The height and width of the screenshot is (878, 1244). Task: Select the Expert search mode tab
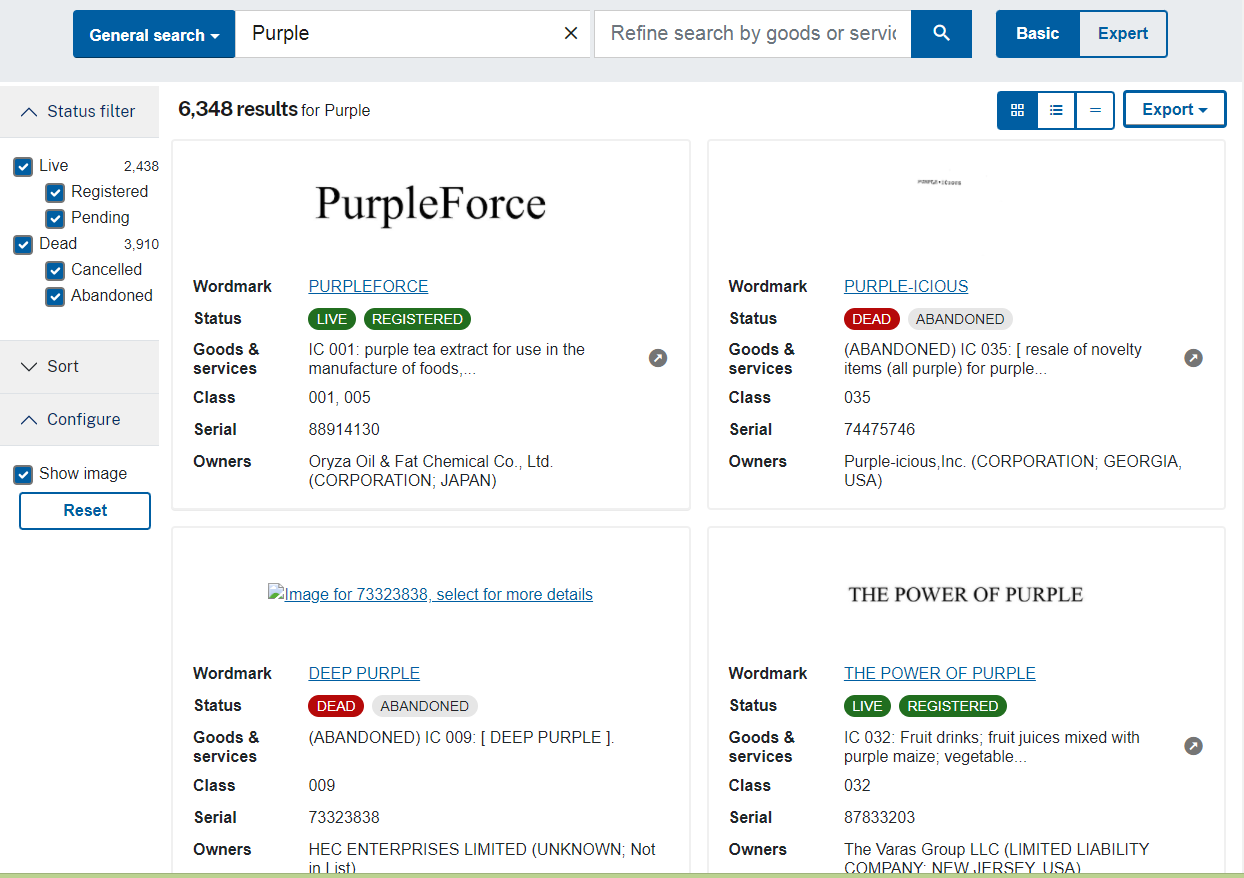1122,34
